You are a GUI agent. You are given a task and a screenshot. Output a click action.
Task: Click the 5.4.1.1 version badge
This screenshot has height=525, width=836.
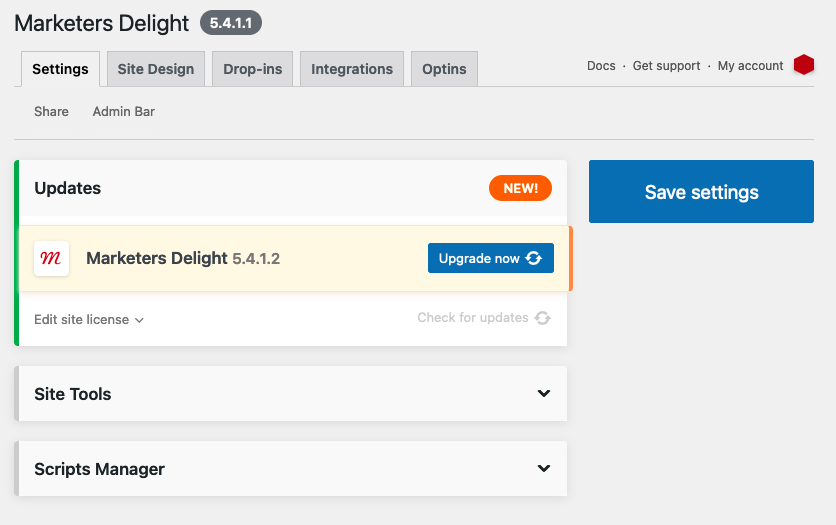231,23
